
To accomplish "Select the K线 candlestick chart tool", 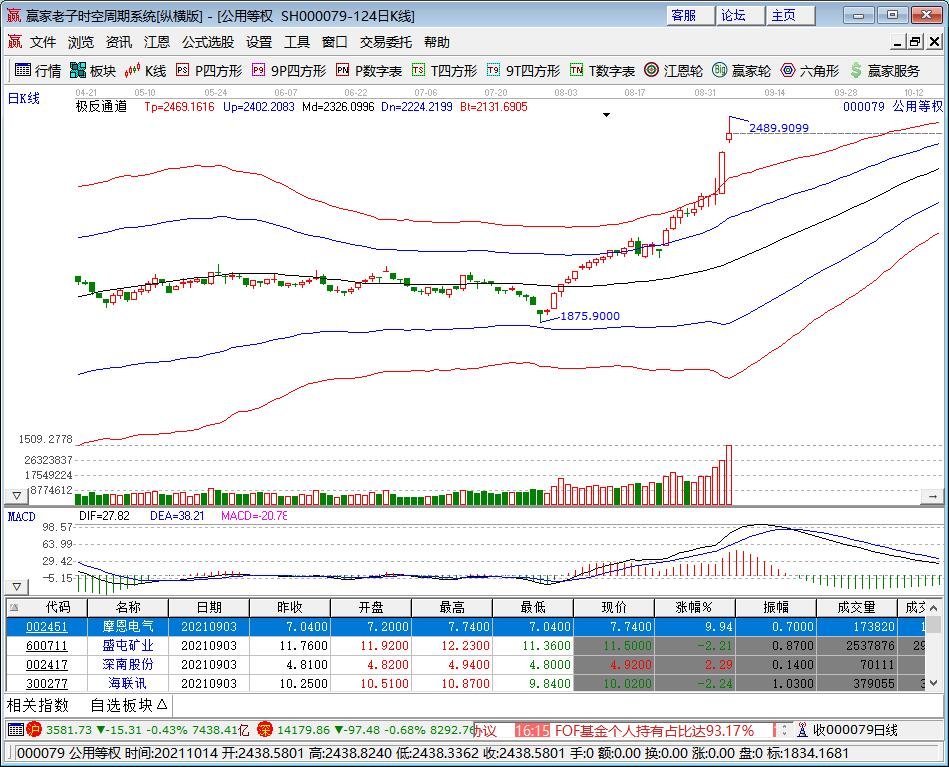I will (145, 71).
